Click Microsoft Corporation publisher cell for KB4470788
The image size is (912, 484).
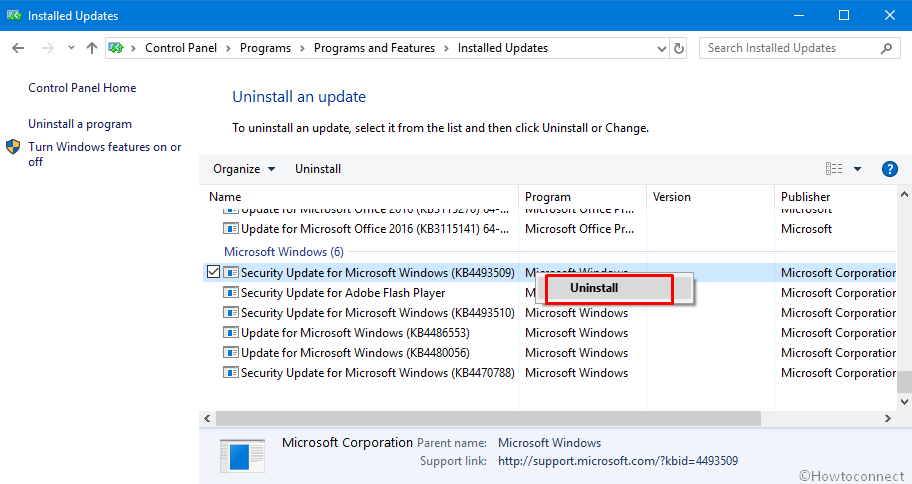click(838, 373)
